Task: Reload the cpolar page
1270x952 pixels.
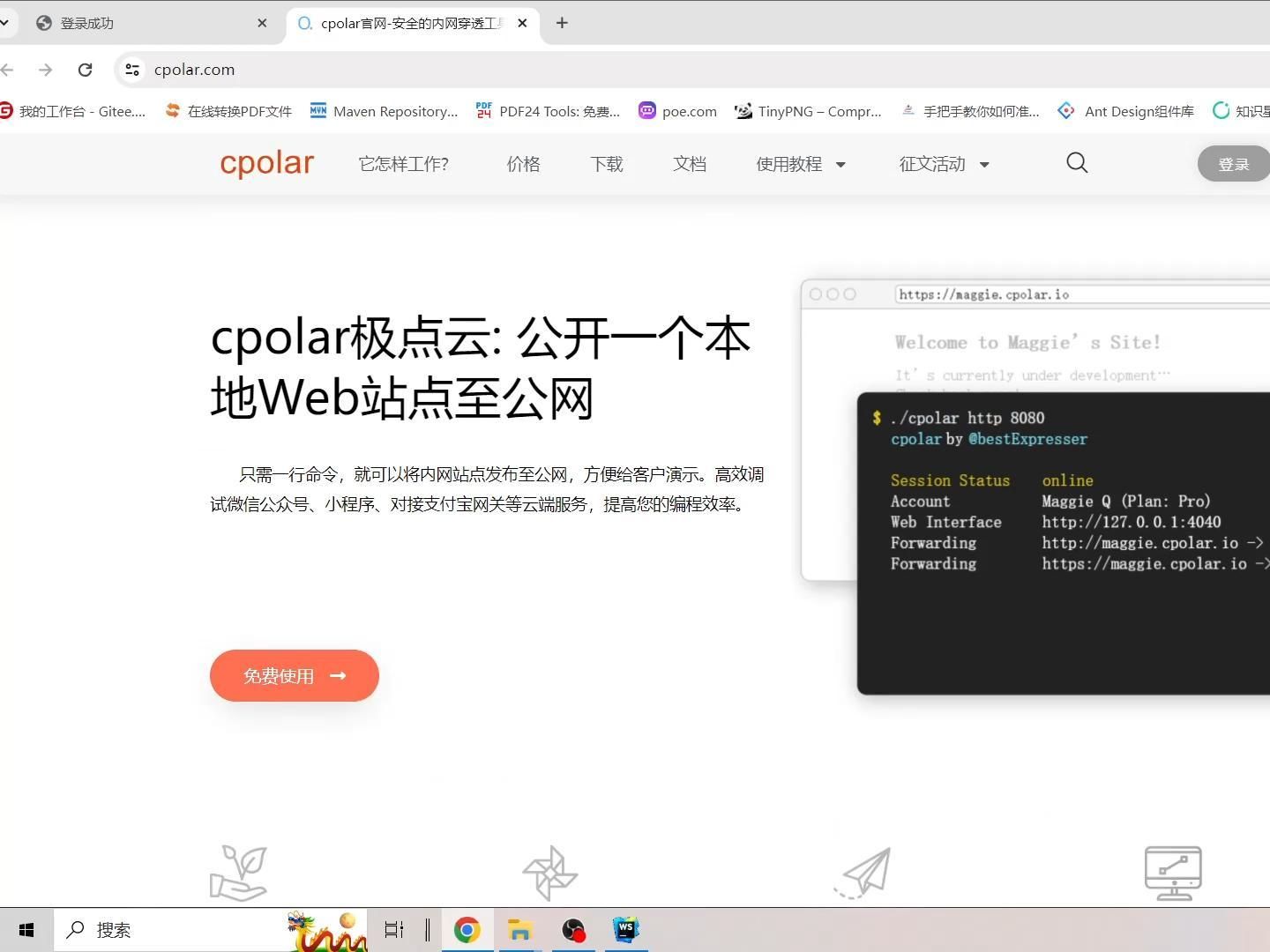Action: coord(86,70)
